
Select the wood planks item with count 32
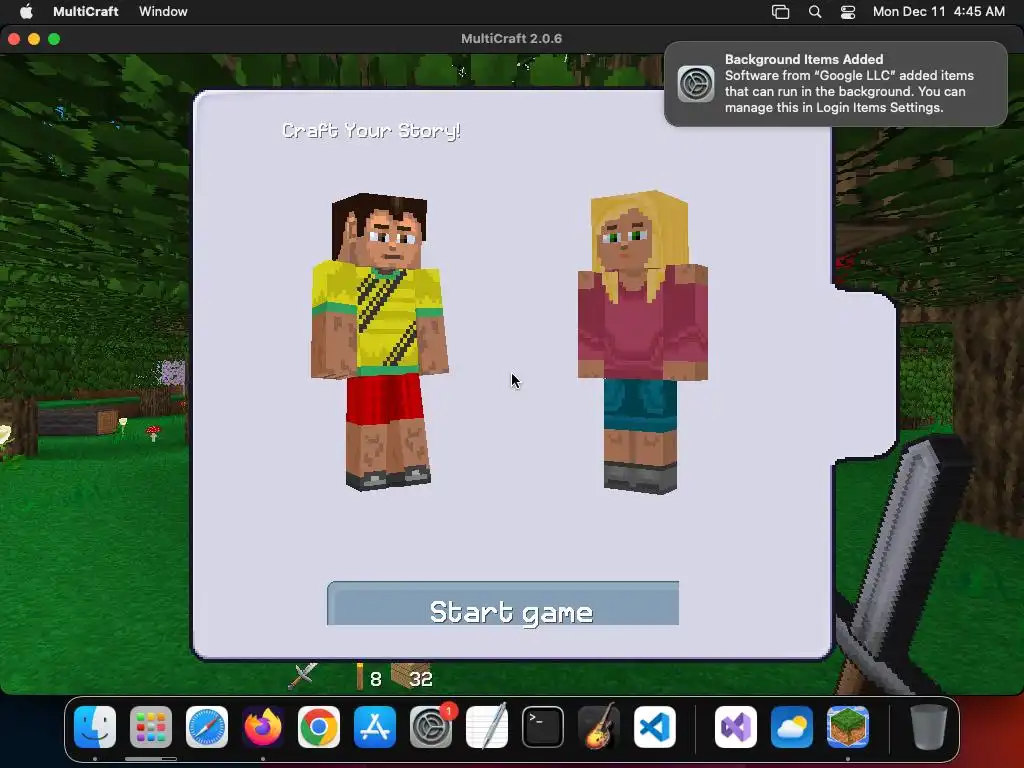point(412,677)
